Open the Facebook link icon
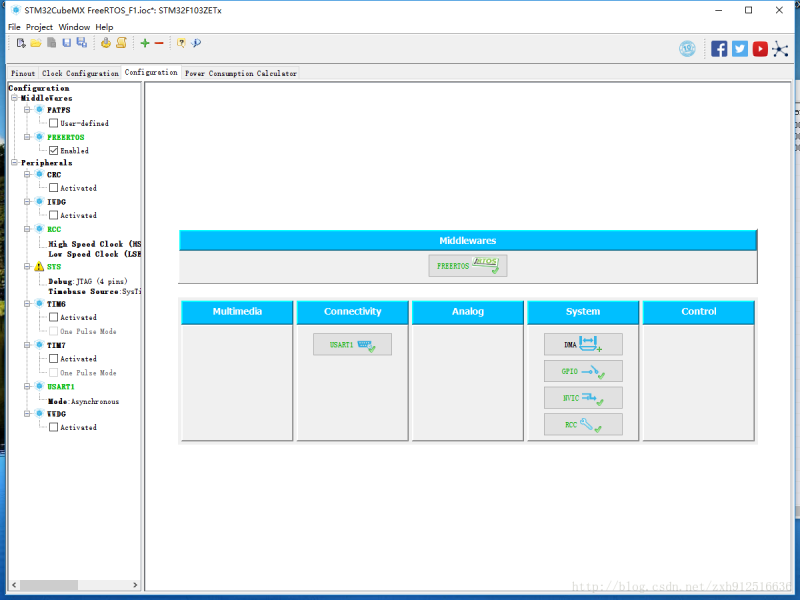 click(x=719, y=49)
